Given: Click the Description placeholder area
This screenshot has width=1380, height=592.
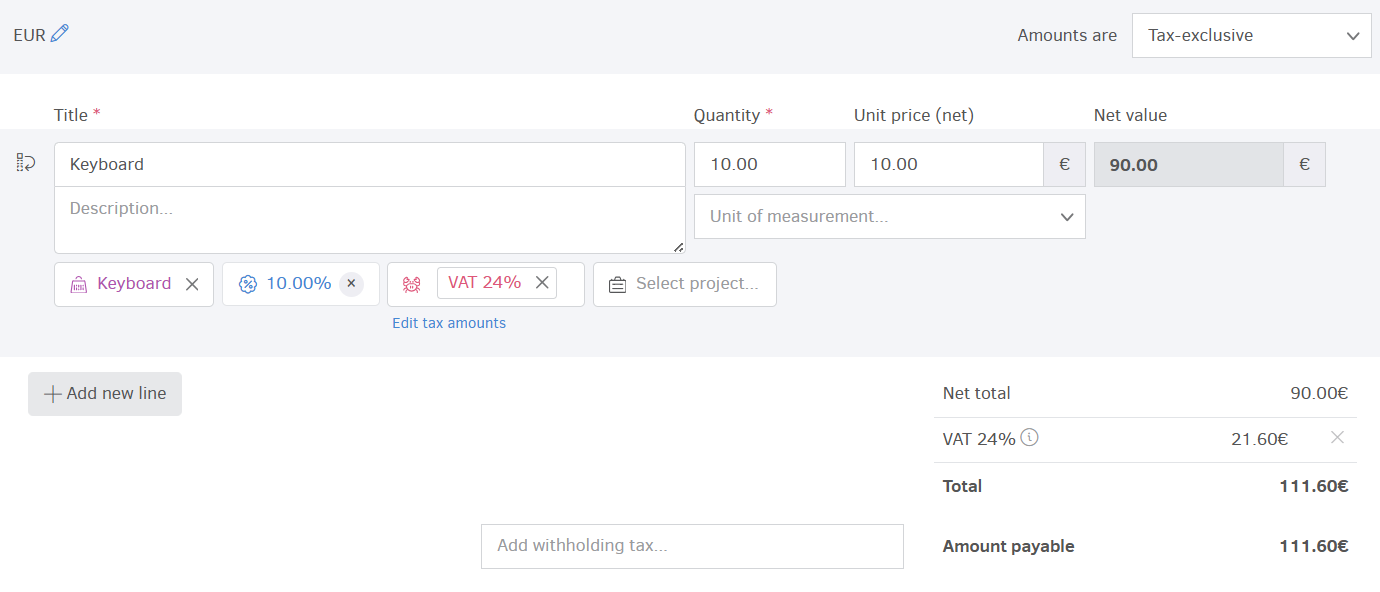Looking at the screenshot, I should pos(370,220).
